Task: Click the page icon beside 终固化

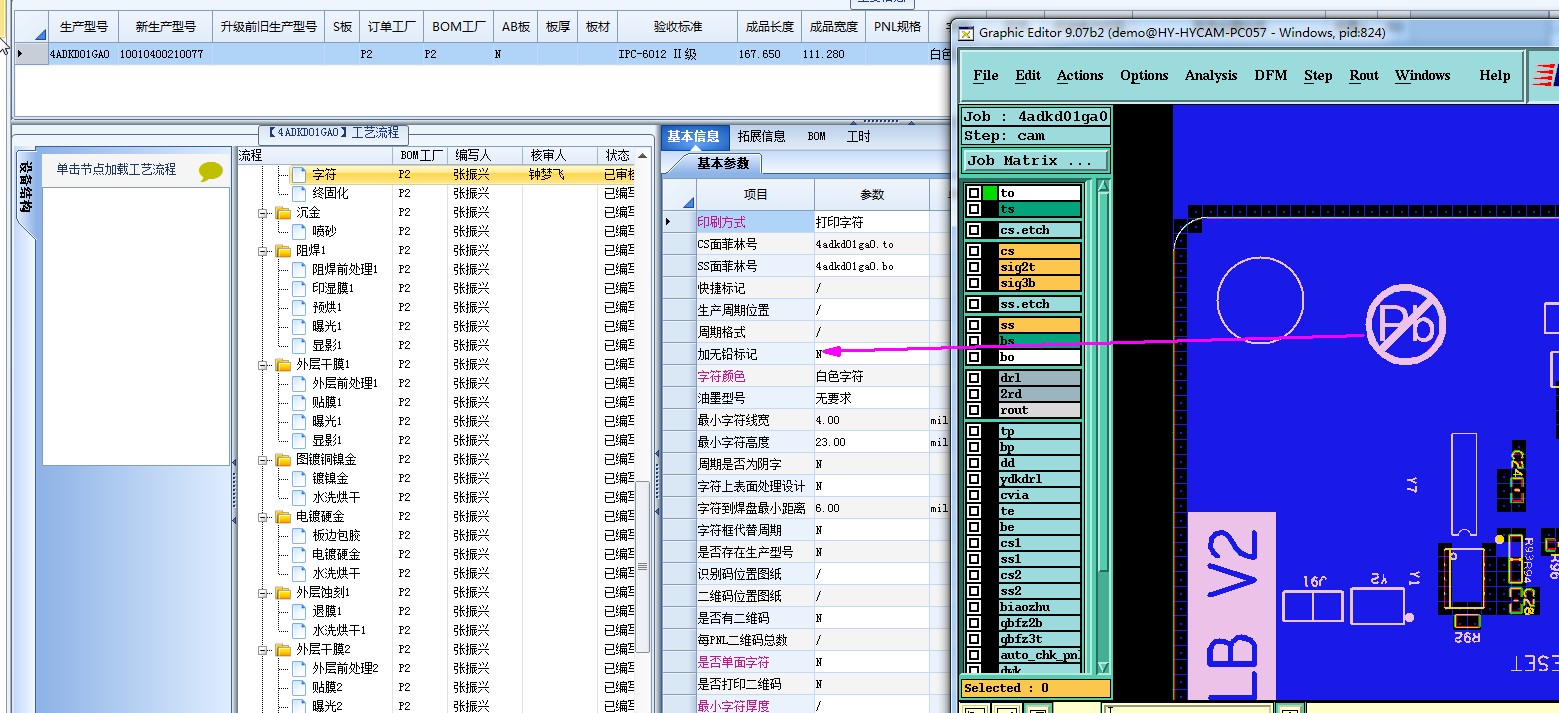Action: 299,193
